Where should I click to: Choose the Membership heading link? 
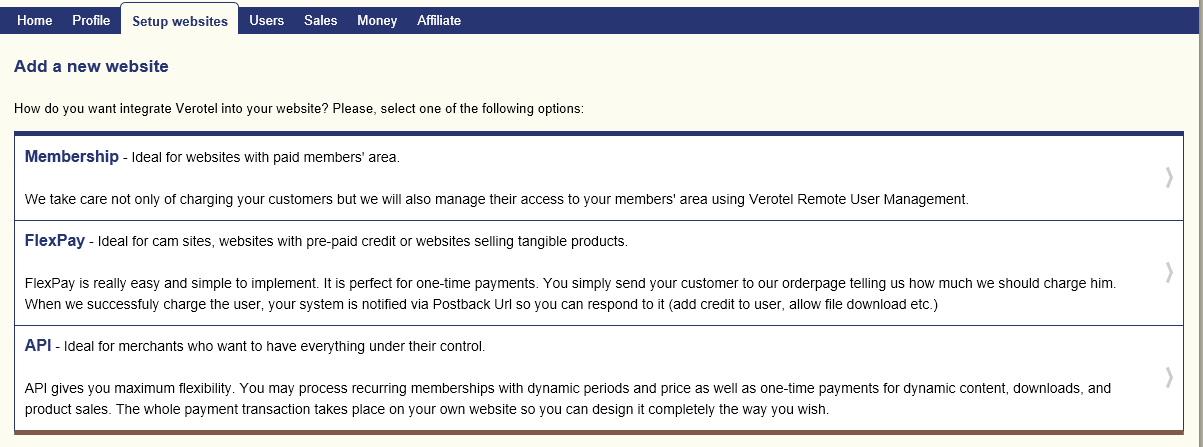(x=72, y=157)
